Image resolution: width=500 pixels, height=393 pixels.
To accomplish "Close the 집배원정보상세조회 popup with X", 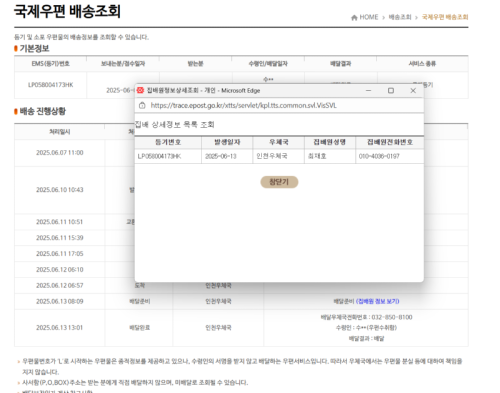I will tap(413, 91).
